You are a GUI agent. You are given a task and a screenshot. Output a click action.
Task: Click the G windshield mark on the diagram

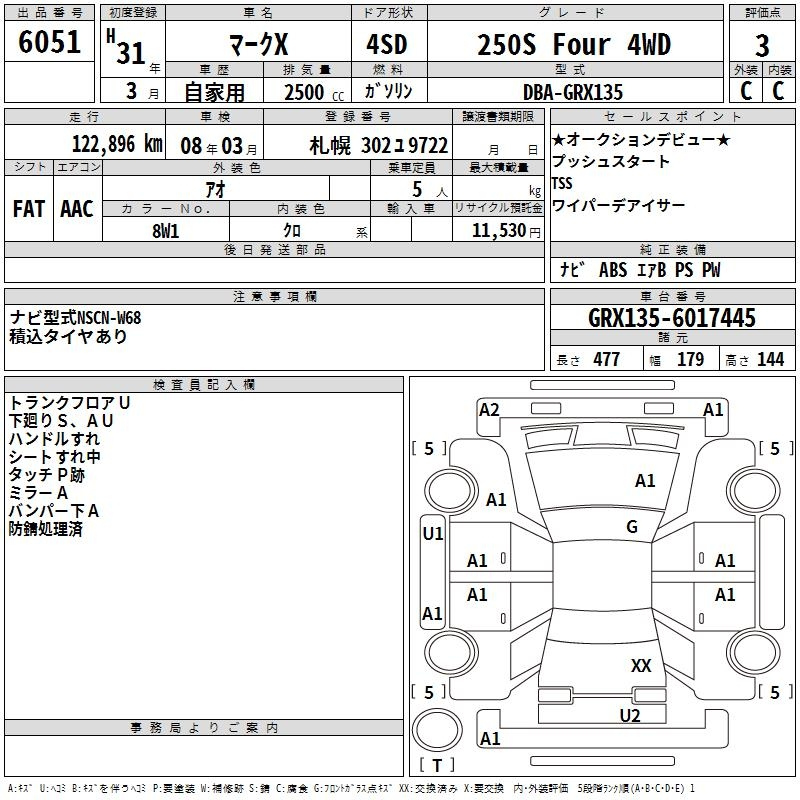point(632,527)
